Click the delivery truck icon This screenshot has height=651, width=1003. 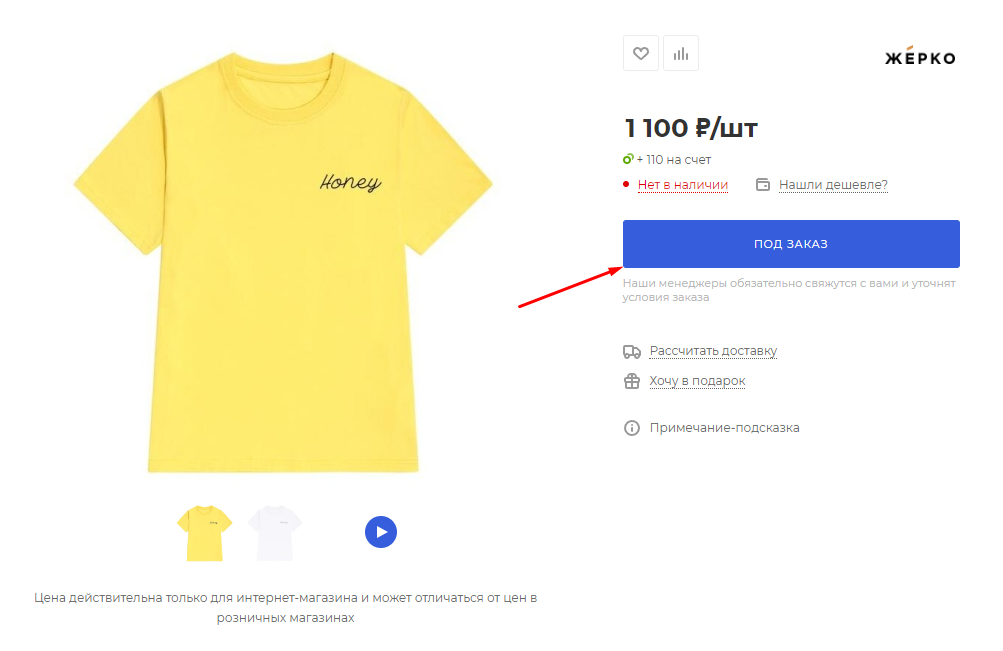pyautogui.click(x=631, y=352)
